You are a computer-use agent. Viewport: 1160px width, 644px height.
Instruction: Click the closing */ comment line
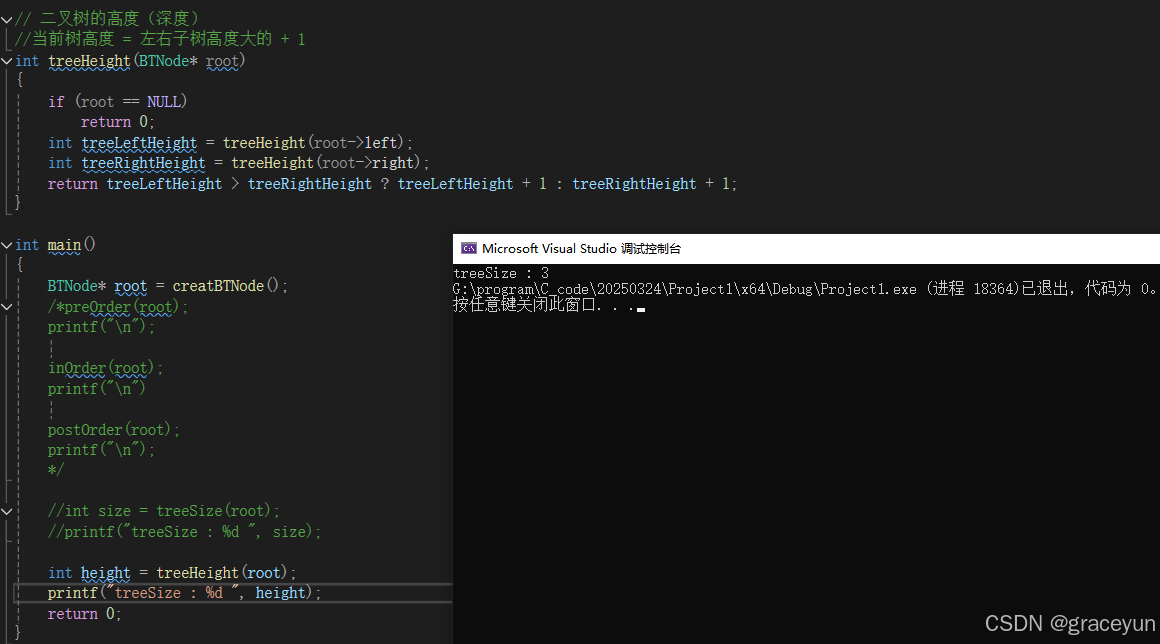(56, 470)
